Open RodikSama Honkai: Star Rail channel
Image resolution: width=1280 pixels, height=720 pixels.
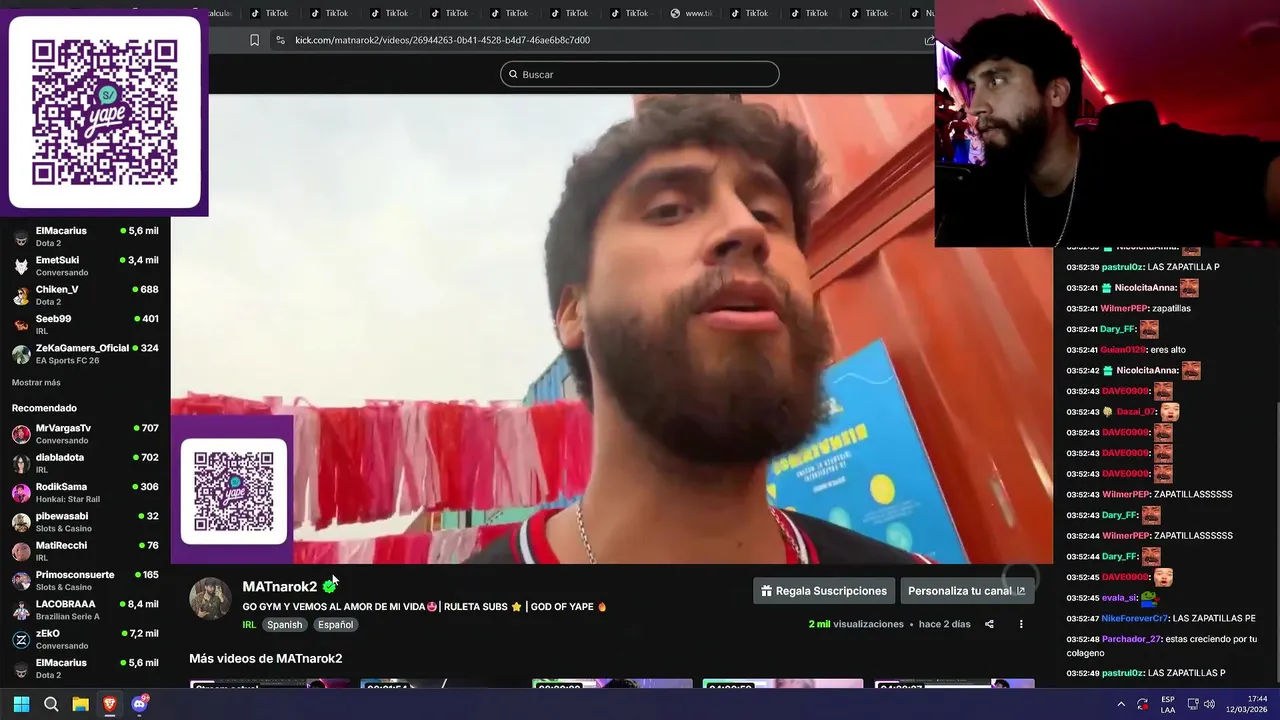pos(85,493)
